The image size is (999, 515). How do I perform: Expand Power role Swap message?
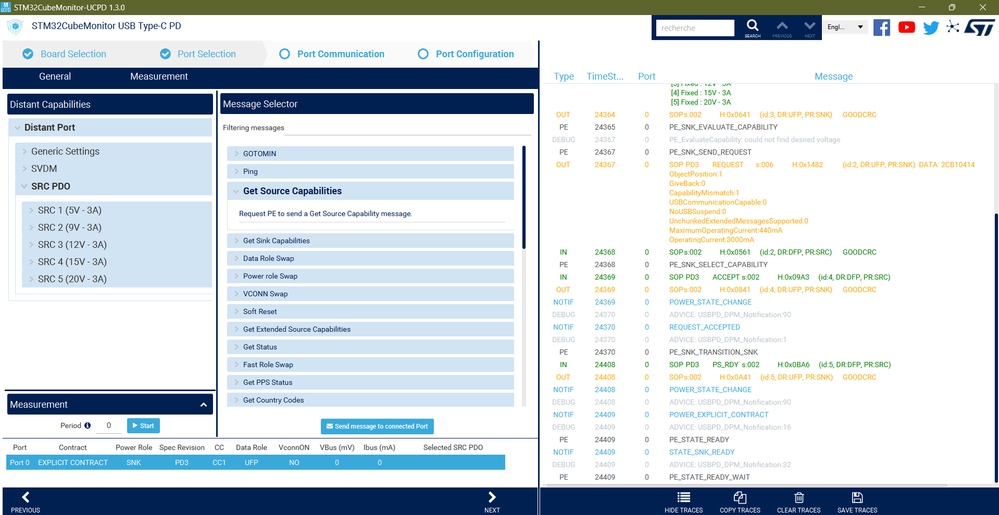click(x=370, y=276)
